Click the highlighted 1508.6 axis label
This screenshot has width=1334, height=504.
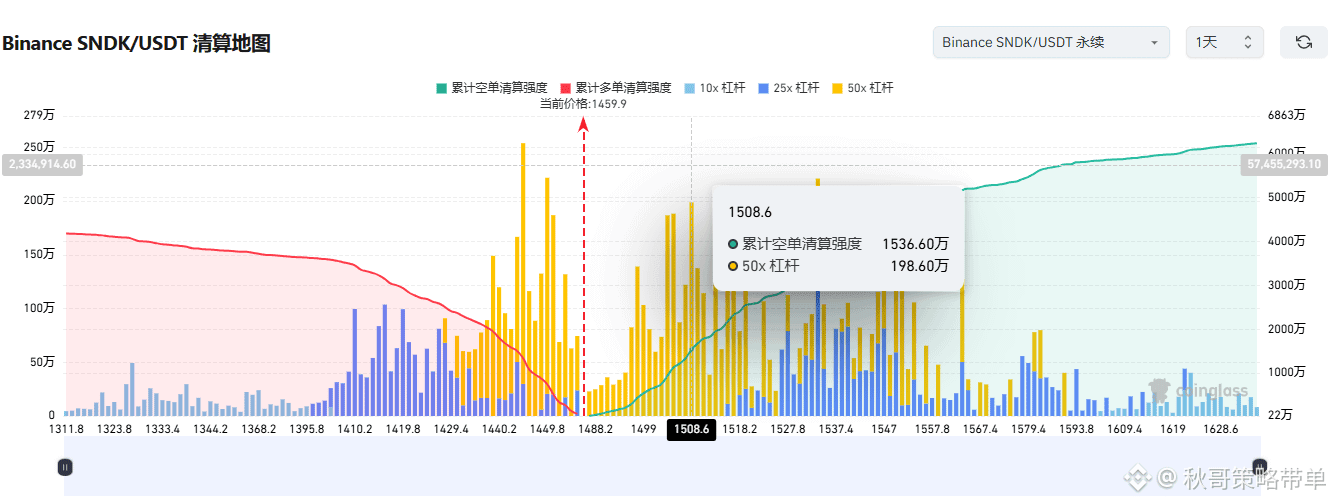[692, 429]
